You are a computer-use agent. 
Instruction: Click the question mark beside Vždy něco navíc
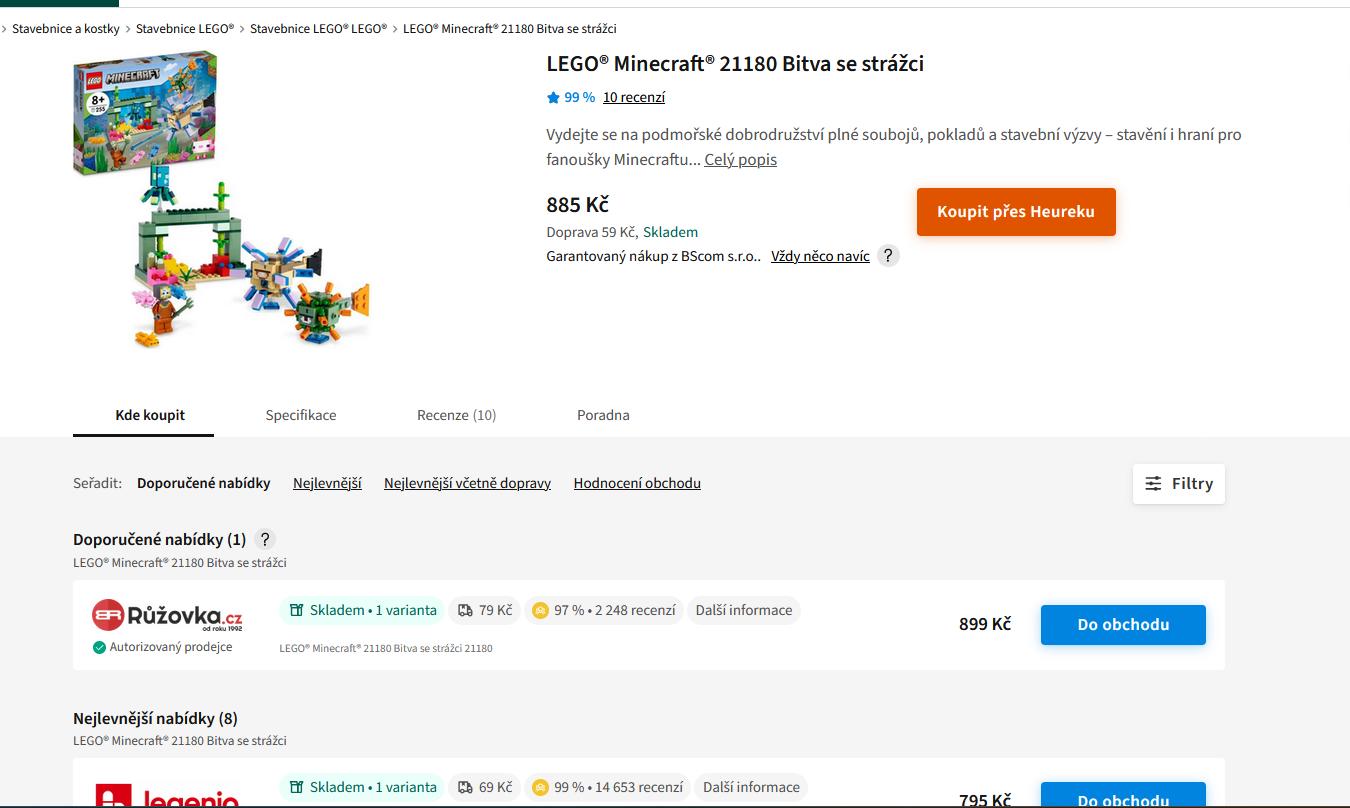coord(888,256)
